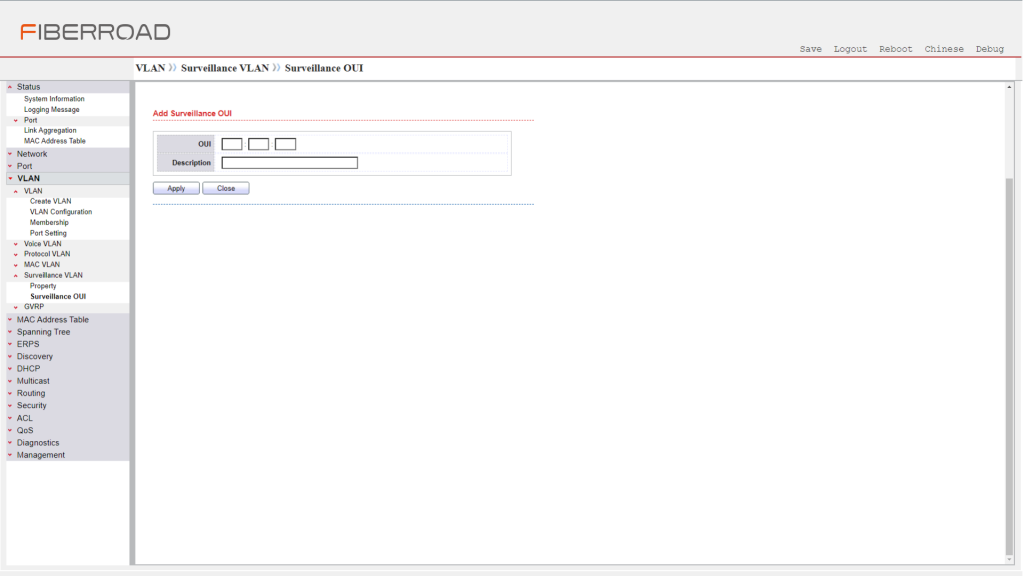Click the scrollbar down arrow
The height and width of the screenshot is (576, 1024).
click(x=1010, y=560)
